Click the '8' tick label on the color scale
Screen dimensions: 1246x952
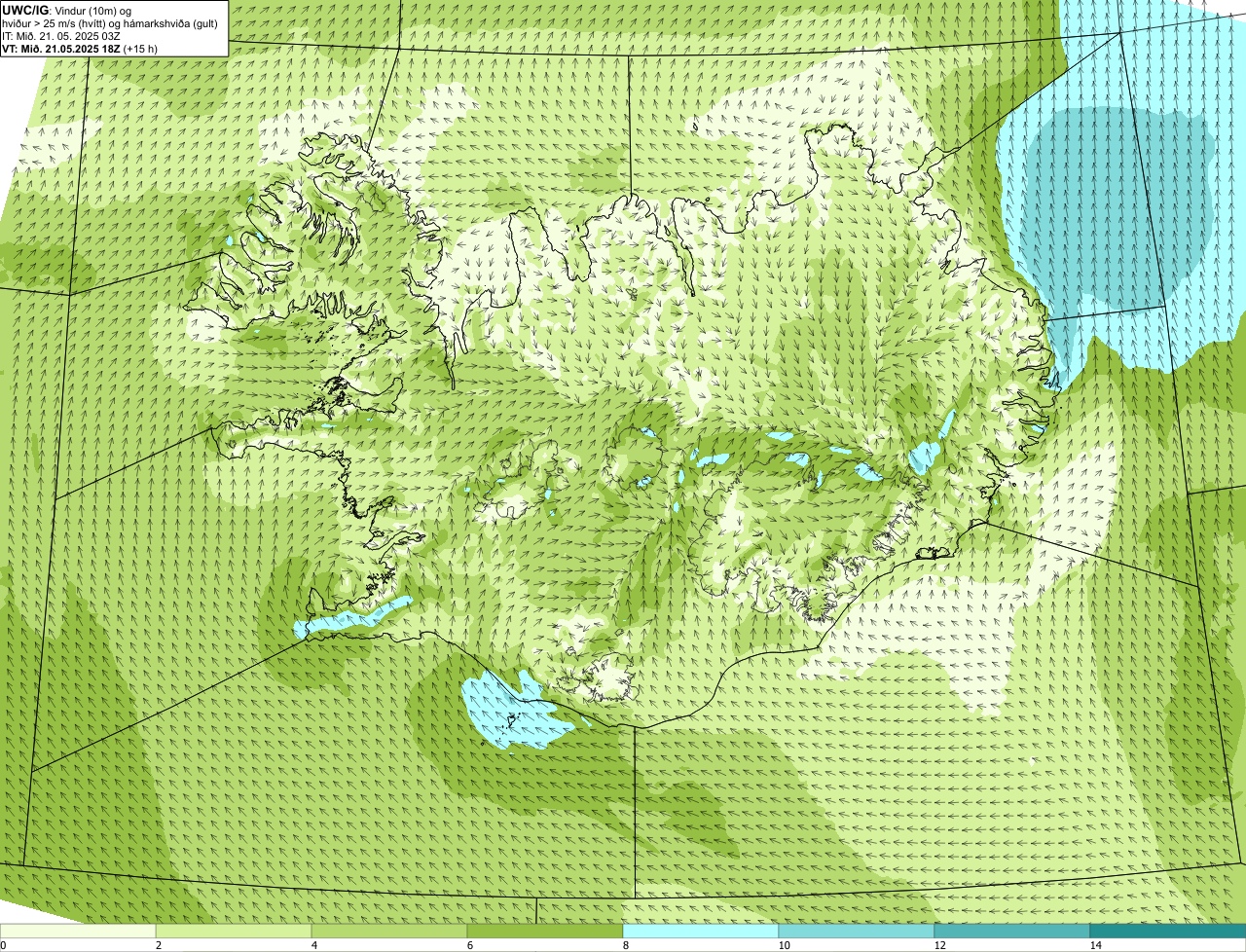(x=625, y=945)
